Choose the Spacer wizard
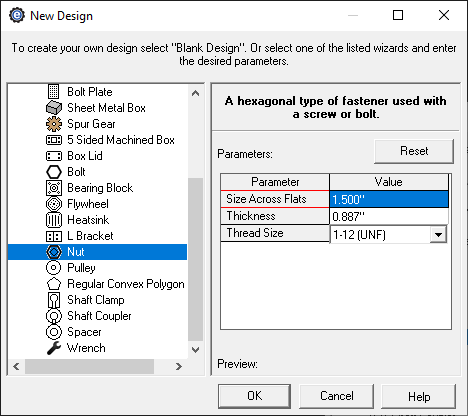This screenshot has width=468, height=416. tap(84, 332)
